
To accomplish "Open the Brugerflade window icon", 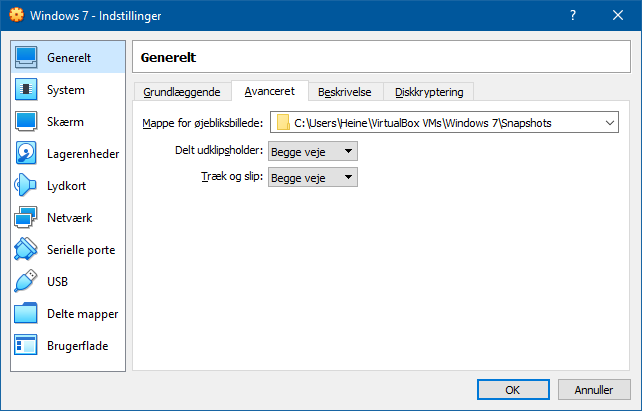I will 25,345.
